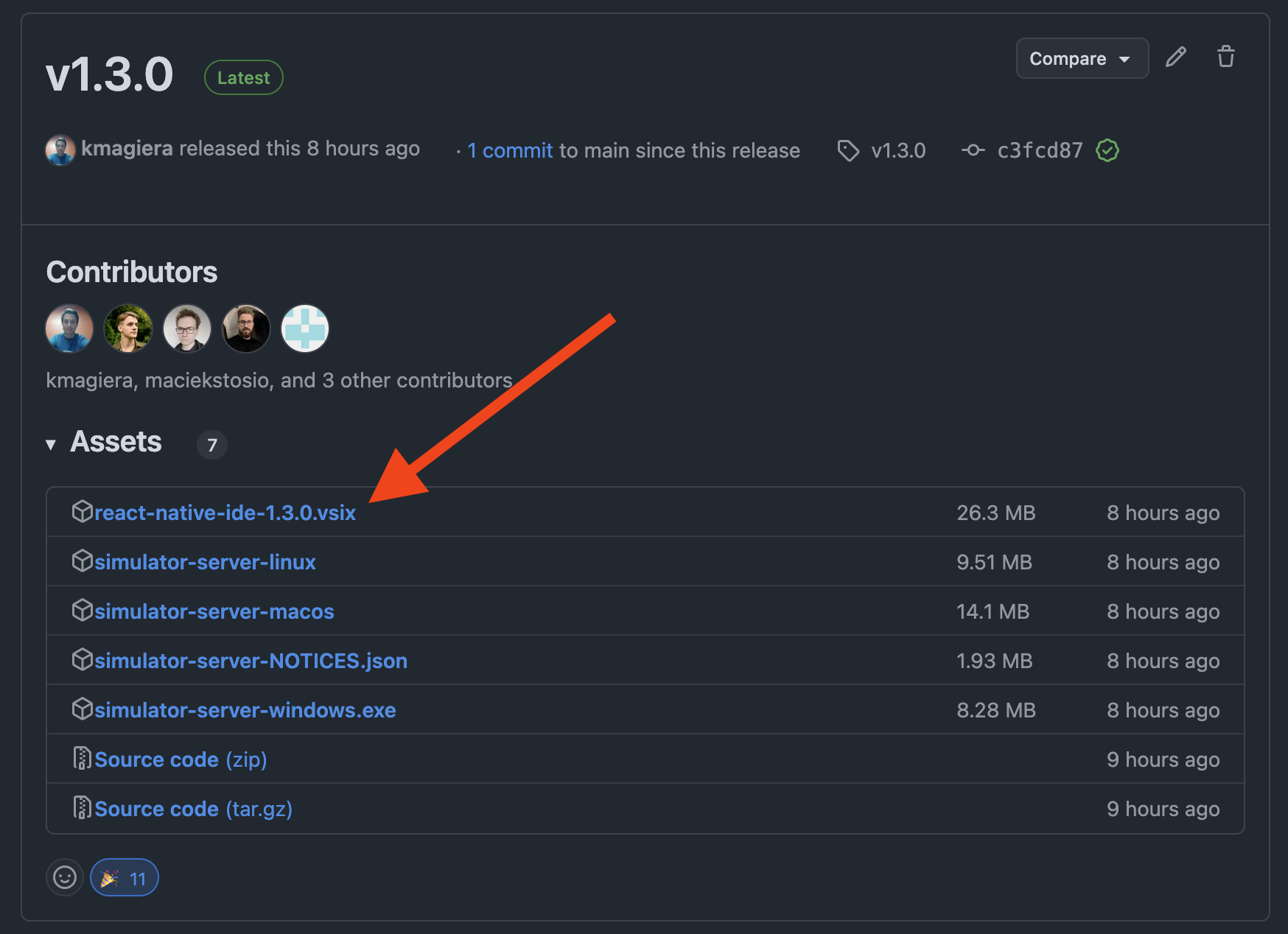Download simulator-server-macos asset
Screen dimensions: 1288x934
(x=214, y=611)
